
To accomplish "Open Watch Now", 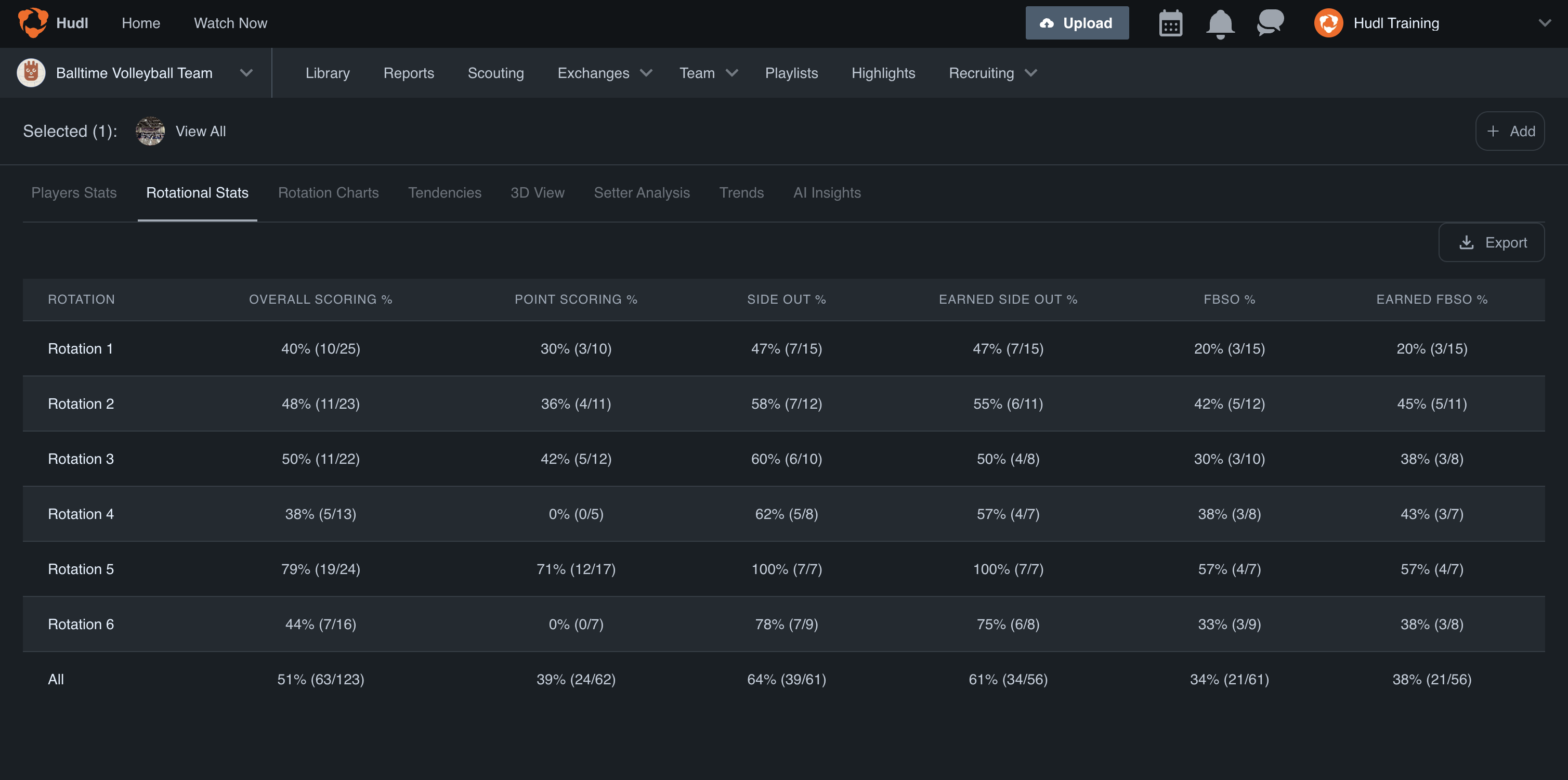I will click(x=230, y=23).
